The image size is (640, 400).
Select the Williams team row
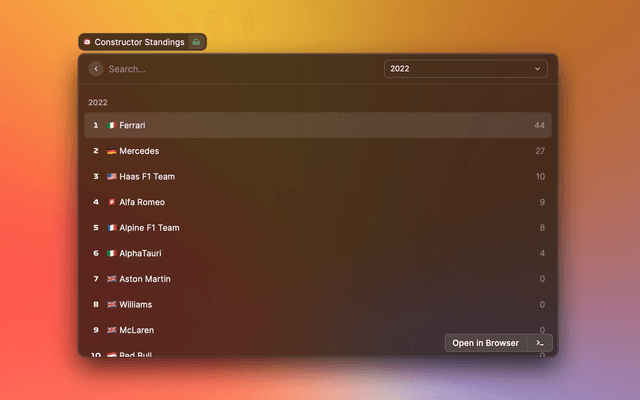click(318, 304)
